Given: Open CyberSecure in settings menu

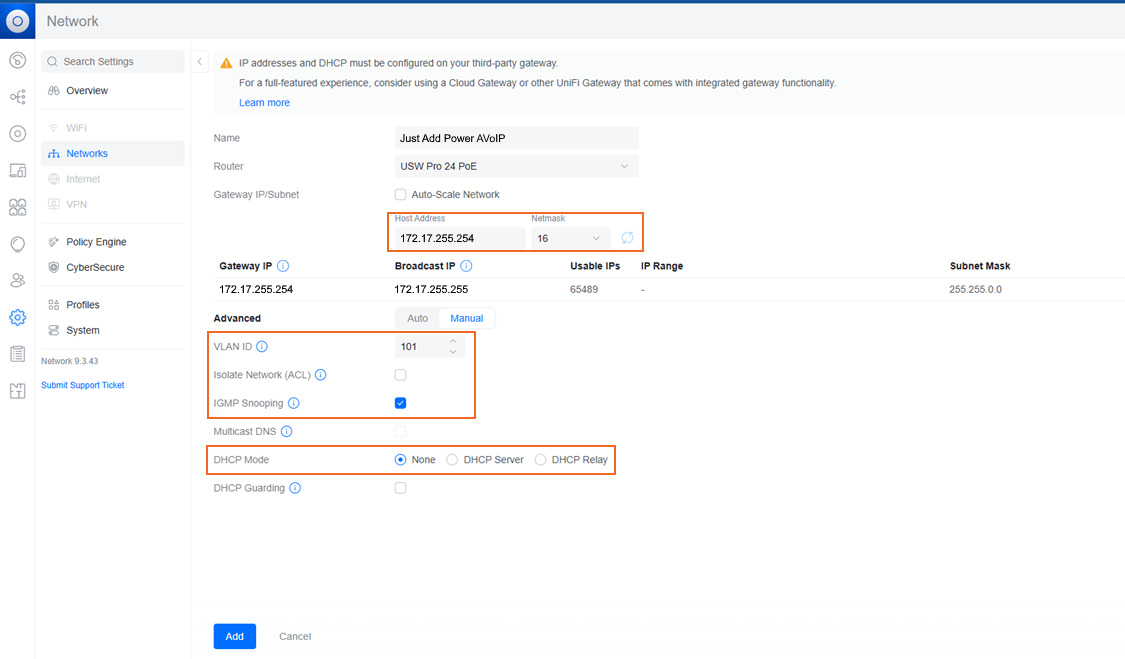Looking at the screenshot, I should (x=113, y=268).
